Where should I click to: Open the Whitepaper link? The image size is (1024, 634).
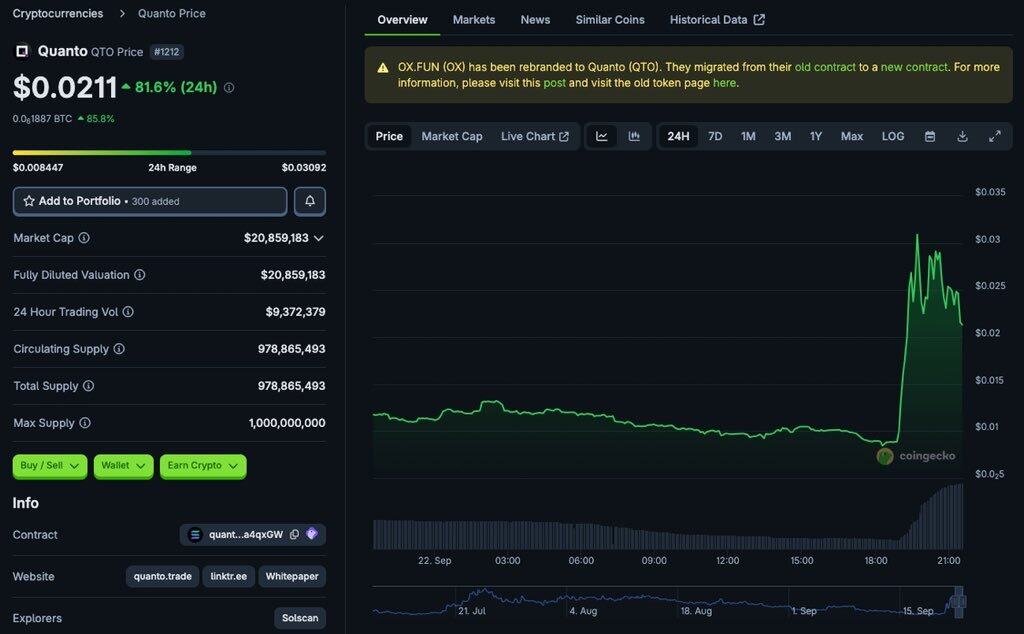(292, 576)
